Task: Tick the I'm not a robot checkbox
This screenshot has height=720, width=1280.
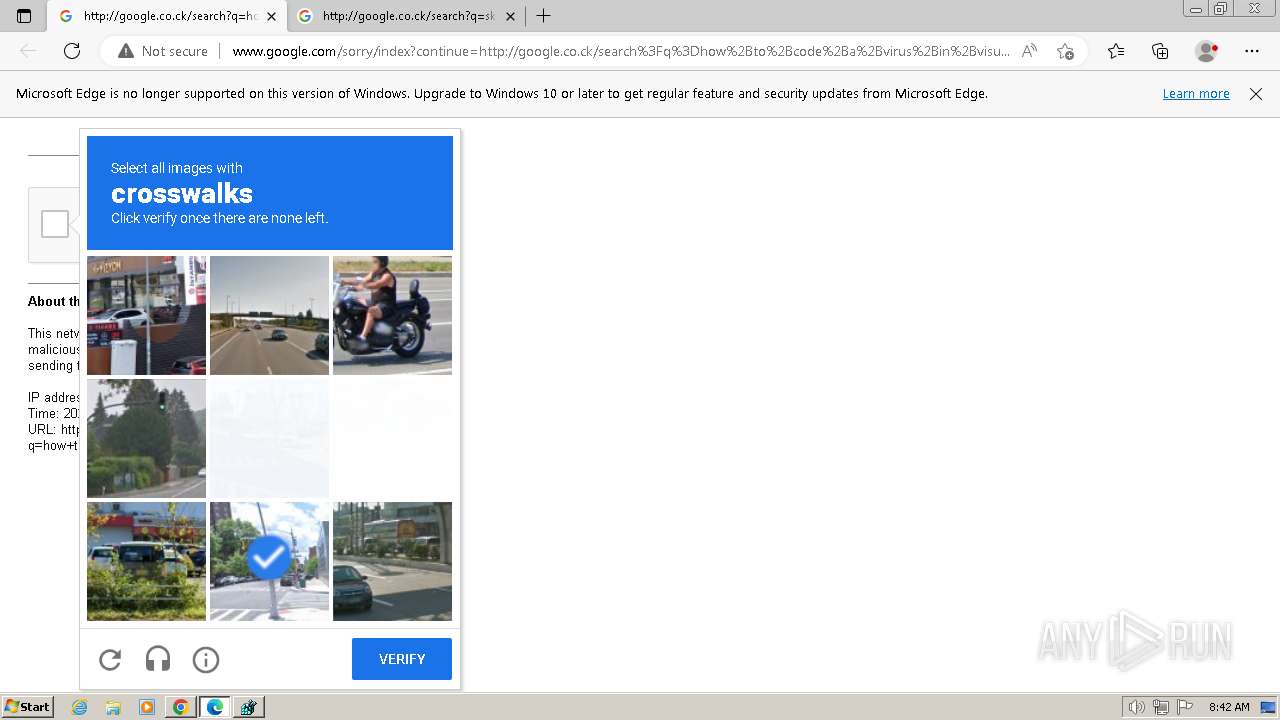Action: pos(55,224)
